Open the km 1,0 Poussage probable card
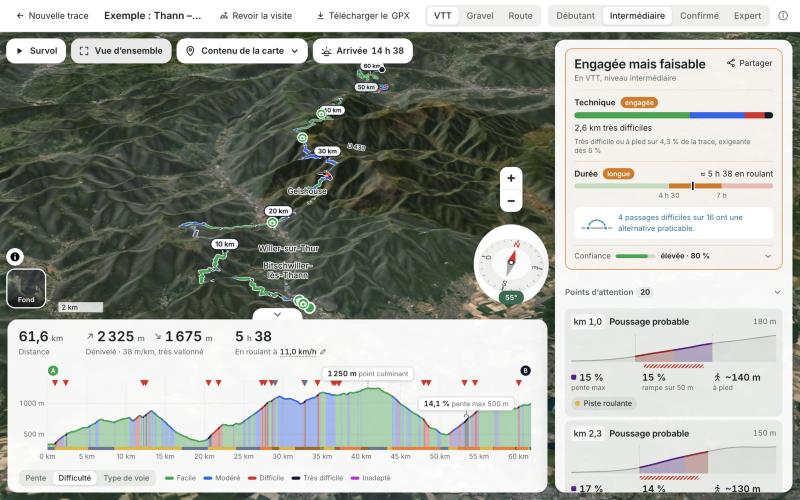This screenshot has width=800, height=500. tap(673, 362)
